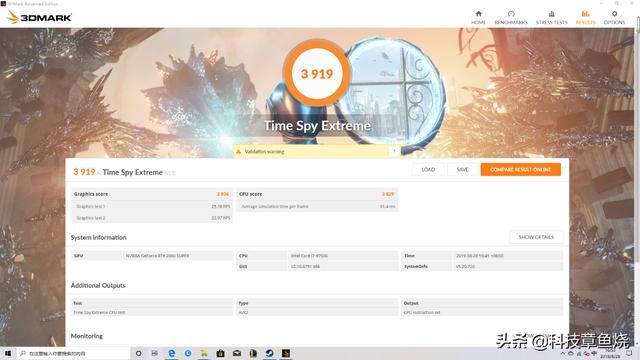Open Microsoft Store from the taskbar

coord(220,353)
